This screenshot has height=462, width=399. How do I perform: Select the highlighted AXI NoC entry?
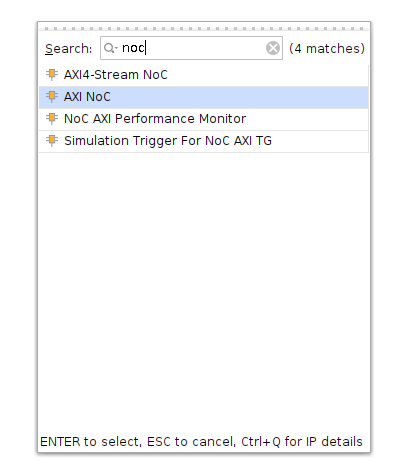[204, 97]
